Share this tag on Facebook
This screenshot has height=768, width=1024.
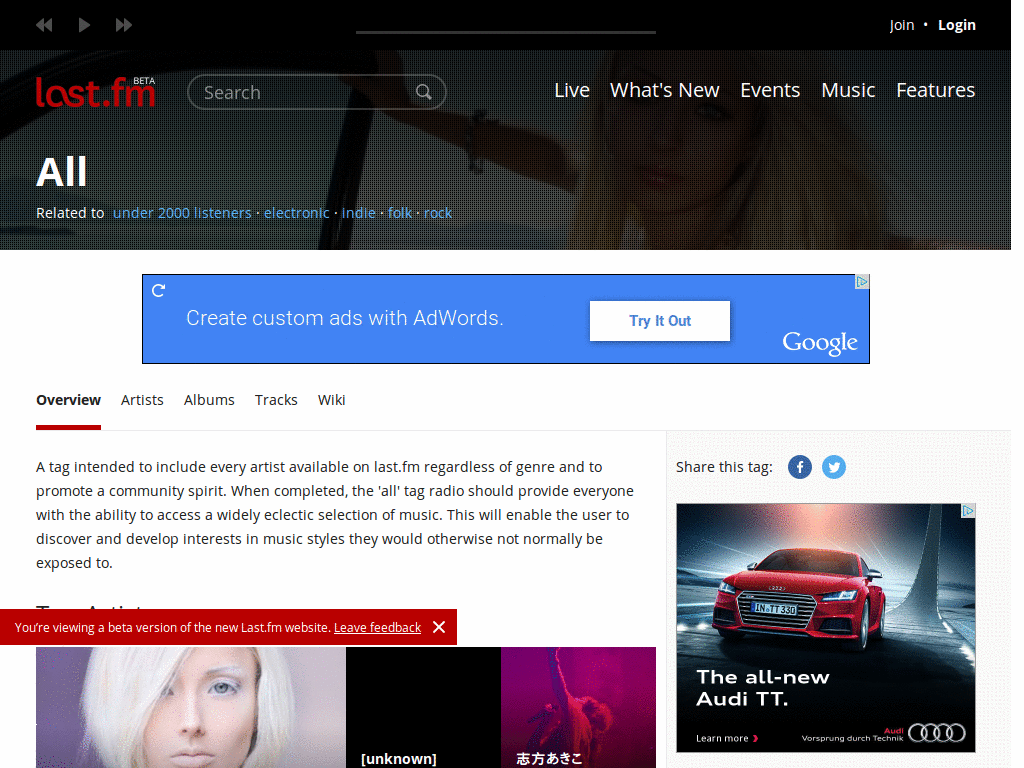(800, 467)
